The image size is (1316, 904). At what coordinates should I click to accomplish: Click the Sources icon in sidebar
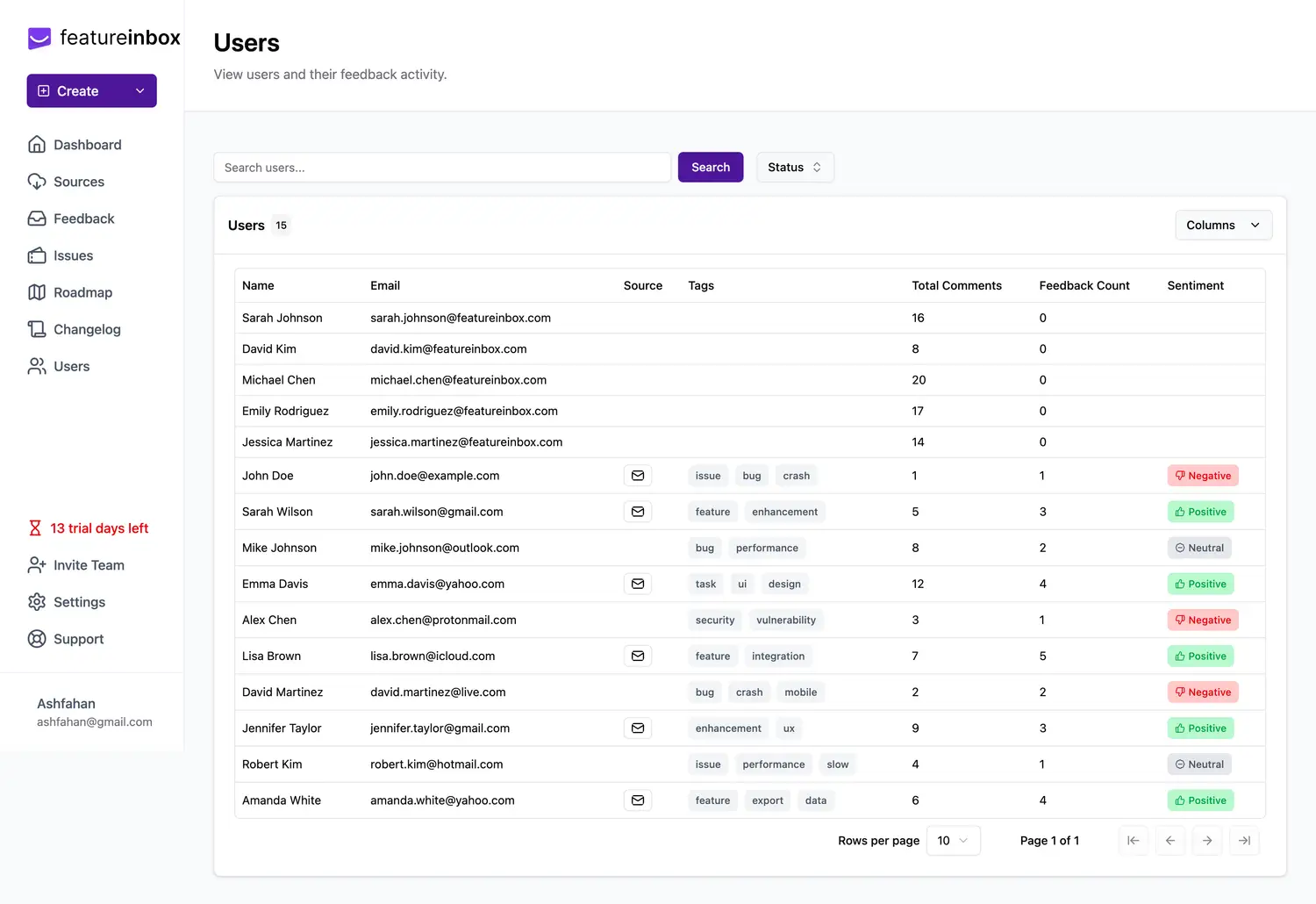tap(37, 182)
